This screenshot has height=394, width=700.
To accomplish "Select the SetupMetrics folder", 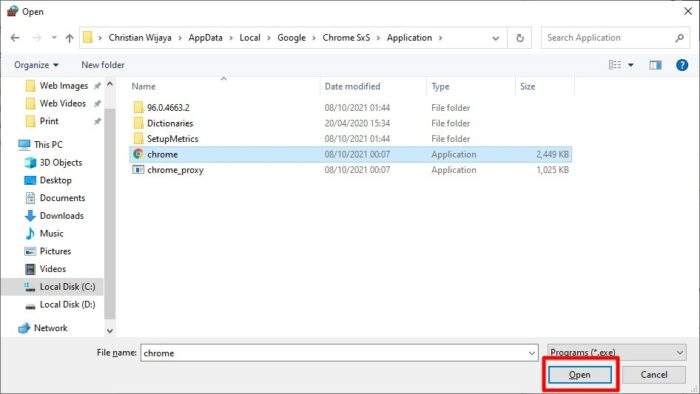I will pyautogui.click(x=172, y=139).
